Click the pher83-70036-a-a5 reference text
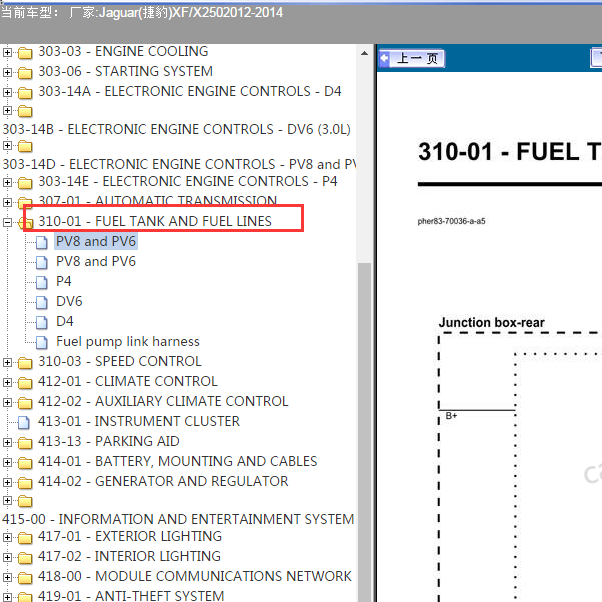 tap(452, 221)
